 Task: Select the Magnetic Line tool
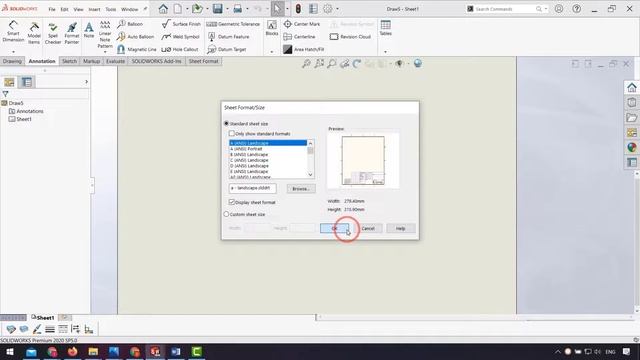coord(137,49)
